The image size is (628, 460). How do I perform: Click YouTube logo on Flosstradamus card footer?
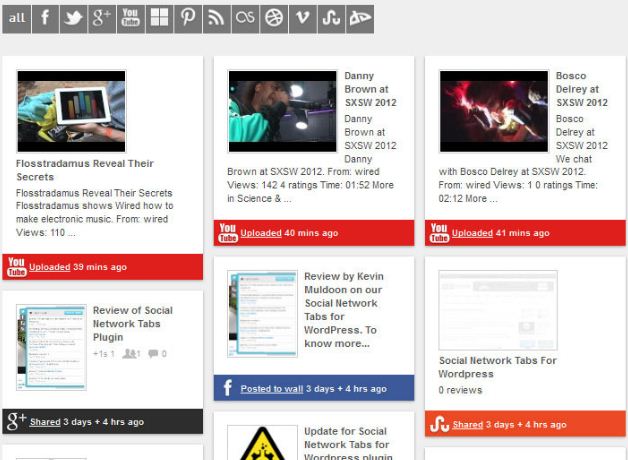(16, 267)
